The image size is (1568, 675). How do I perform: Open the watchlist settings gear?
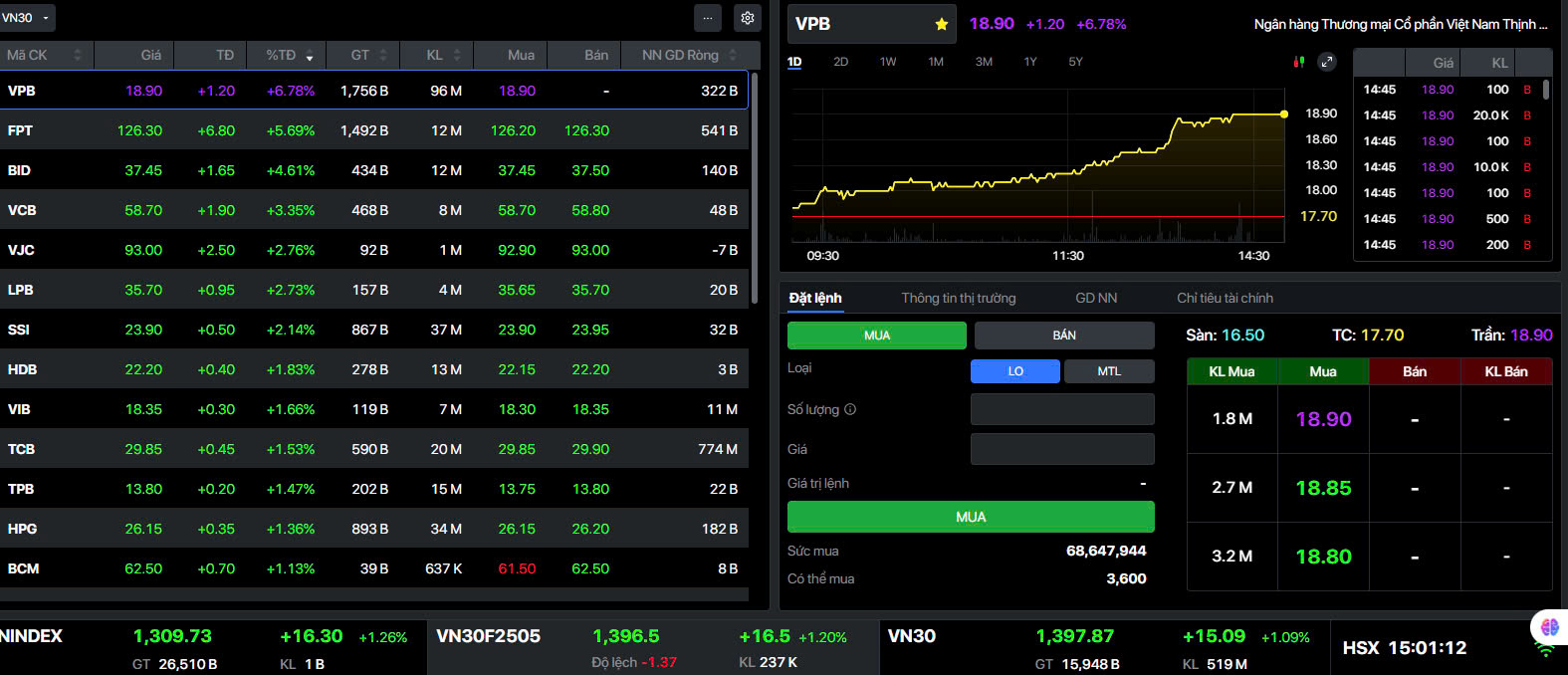point(748,18)
